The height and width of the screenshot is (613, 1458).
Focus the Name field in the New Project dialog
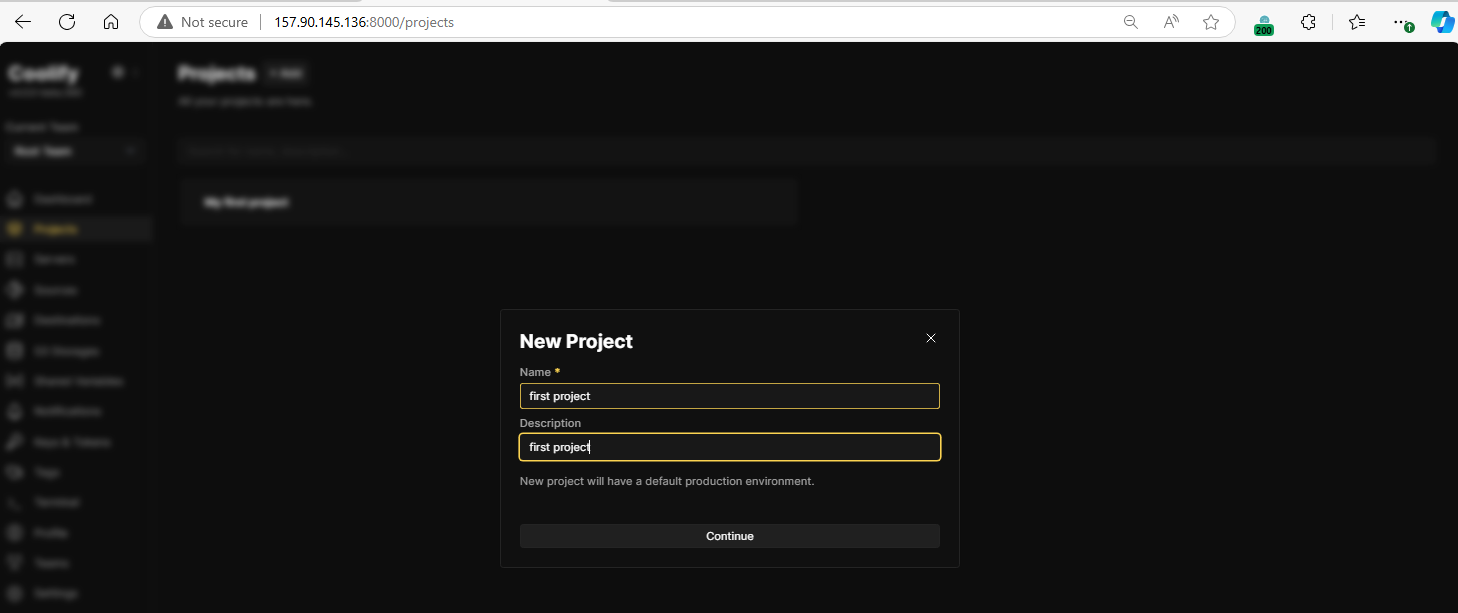click(x=729, y=395)
